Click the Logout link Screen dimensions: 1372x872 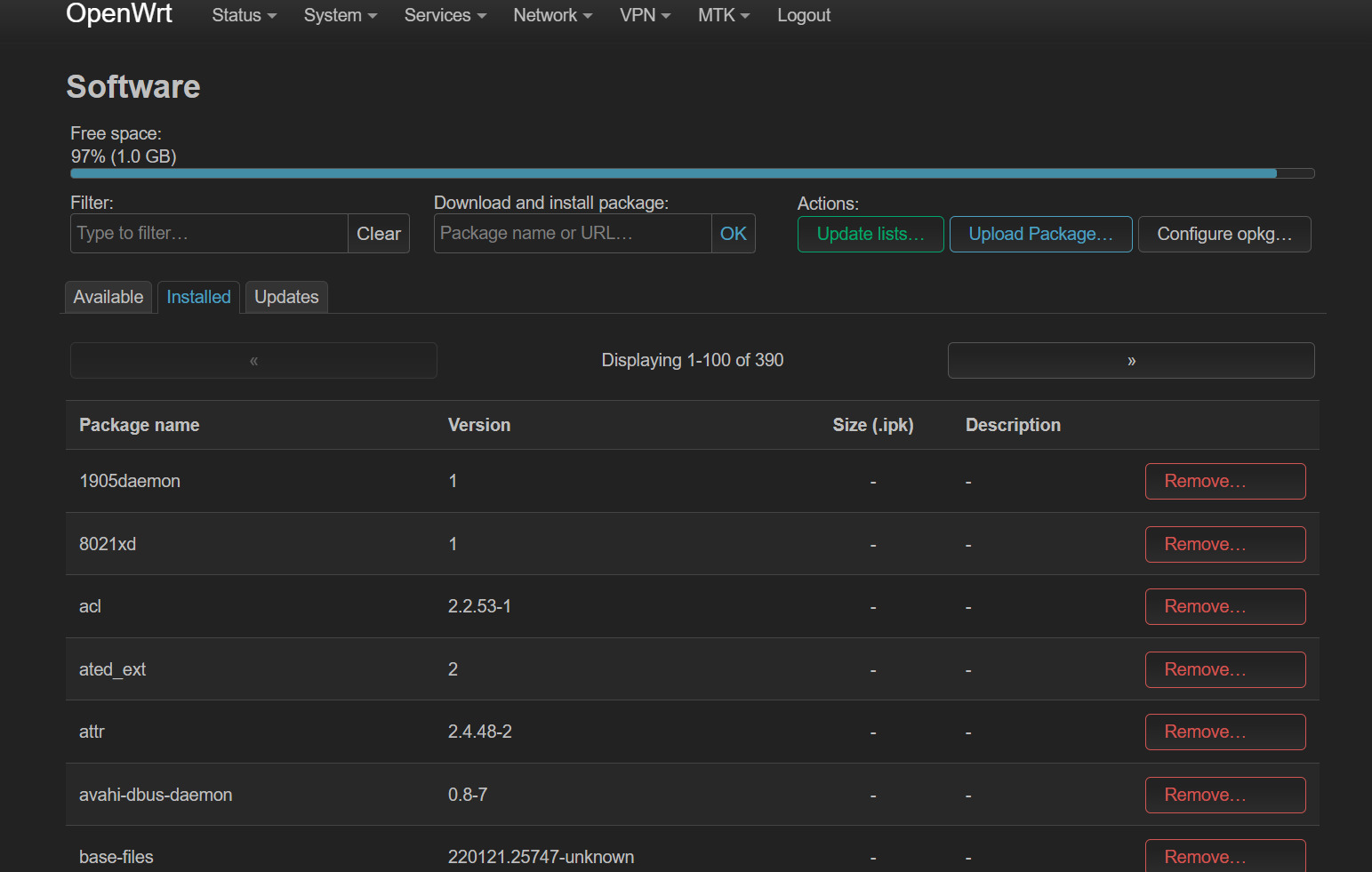[x=803, y=15]
